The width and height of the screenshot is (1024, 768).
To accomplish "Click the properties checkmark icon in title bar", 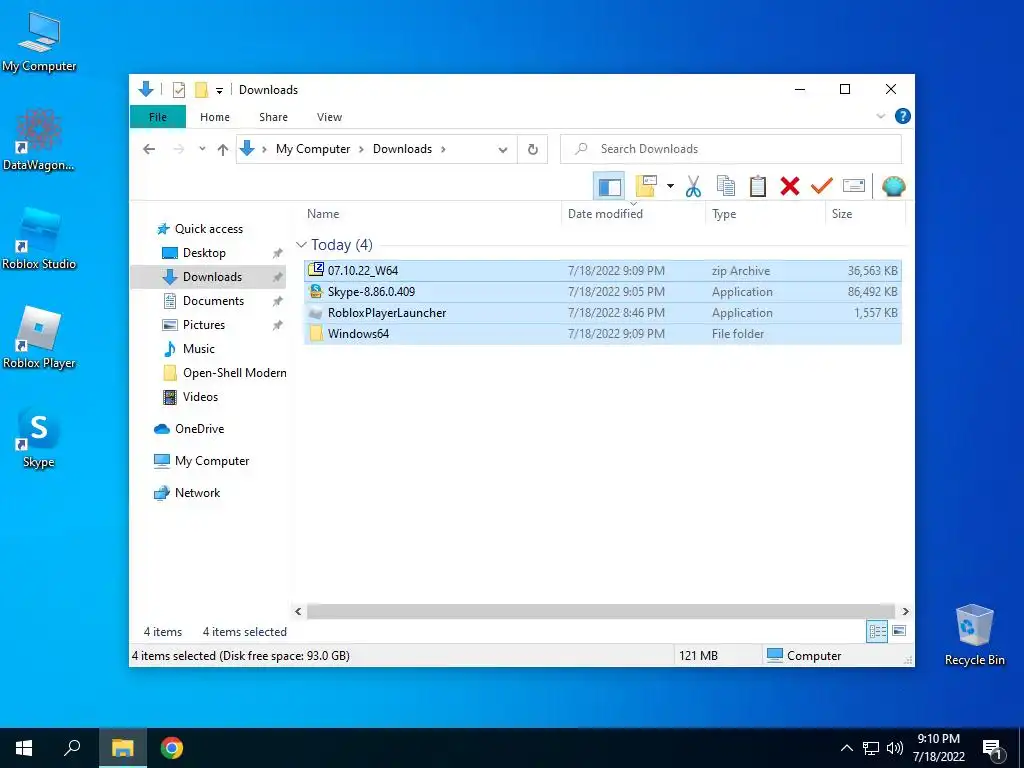I will pyautogui.click(x=178, y=90).
